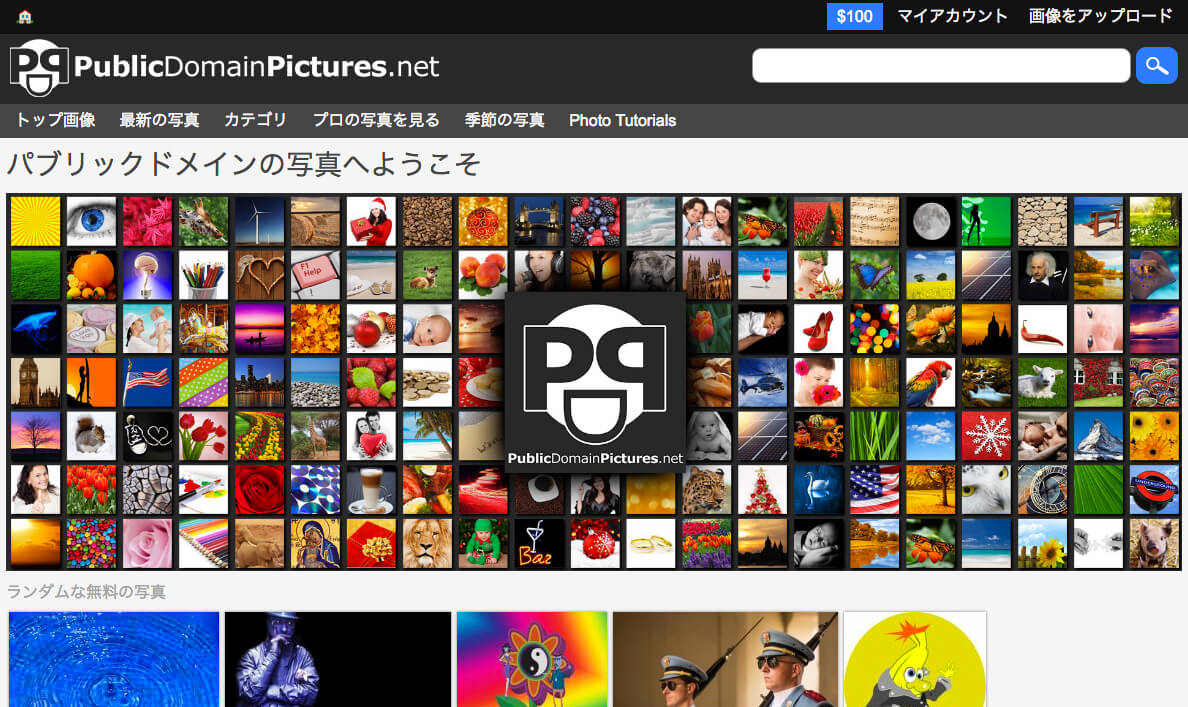The height and width of the screenshot is (707, 1188).
Task: Open the wooden heart thumbnail
Action: pos(260,275)
